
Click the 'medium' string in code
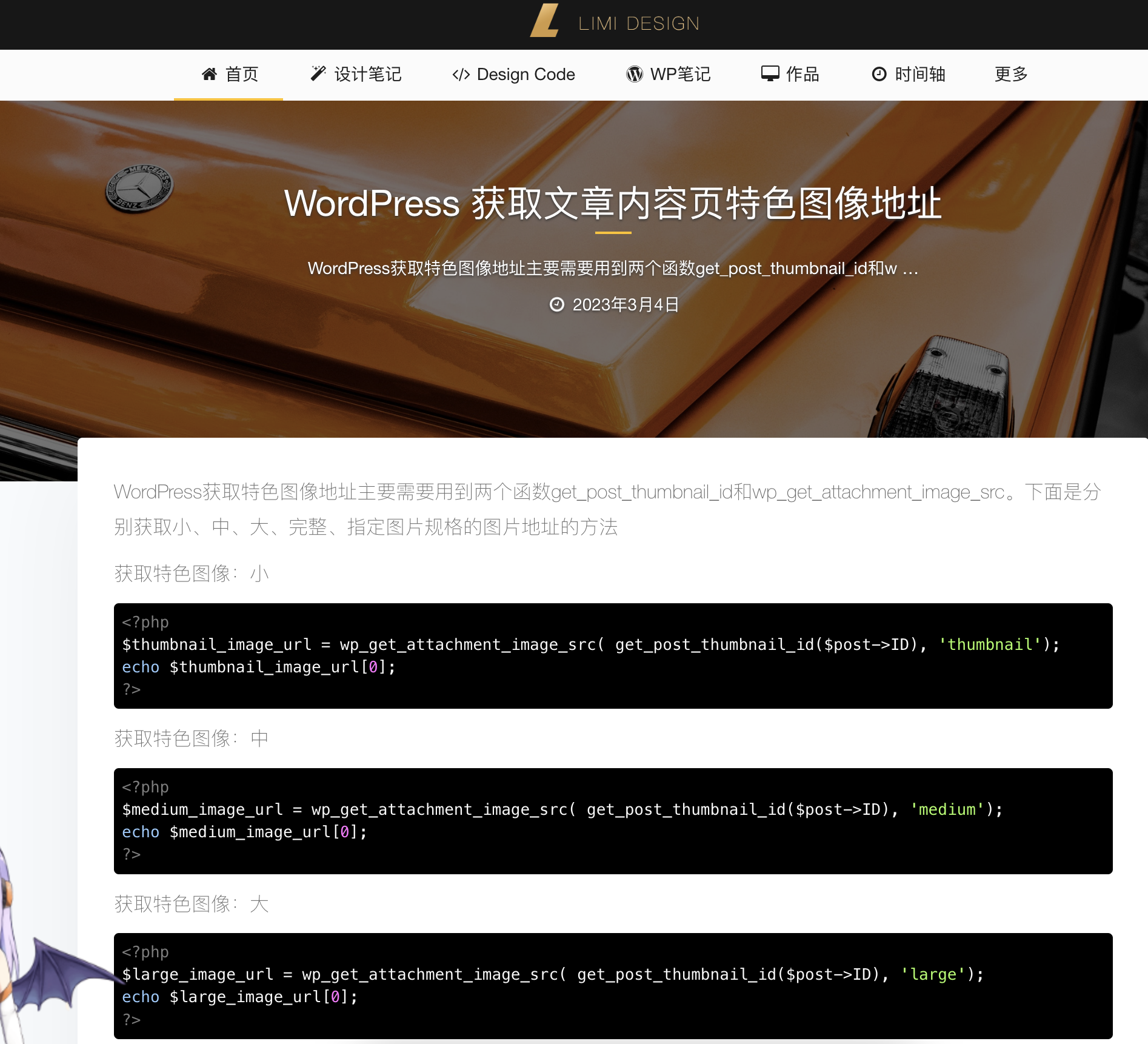point(947,809)
